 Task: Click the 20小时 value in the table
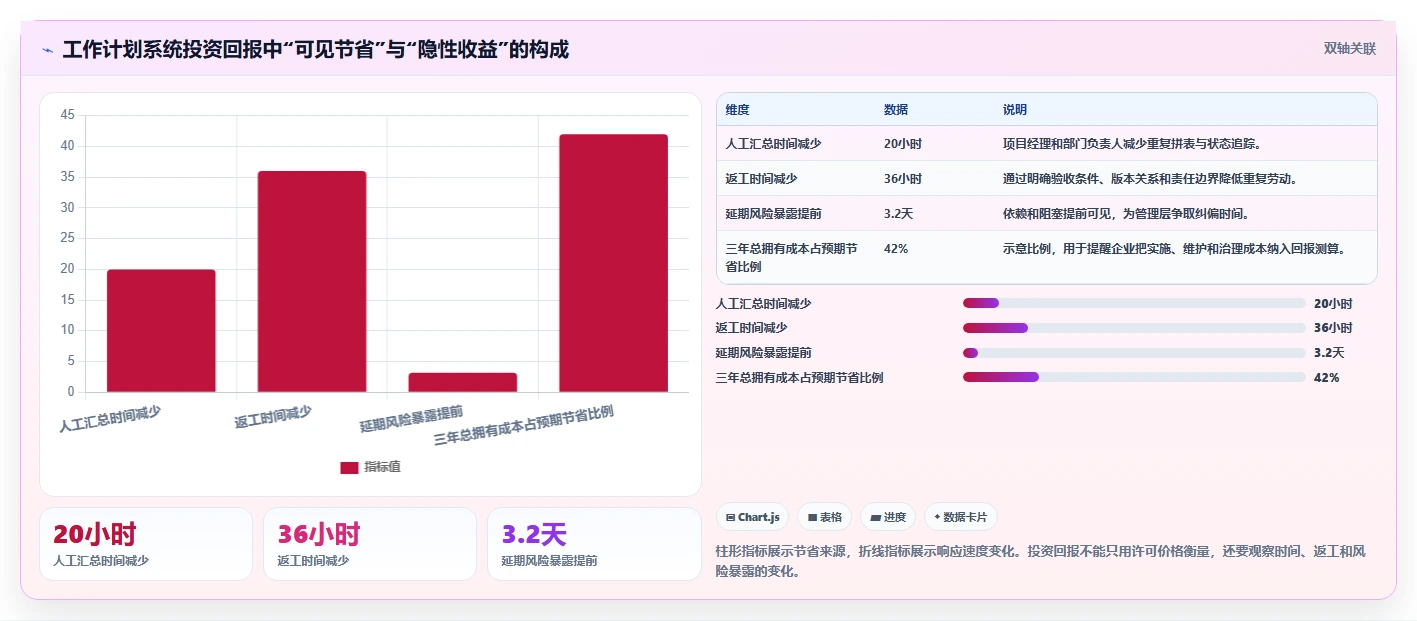click(903, 144)
